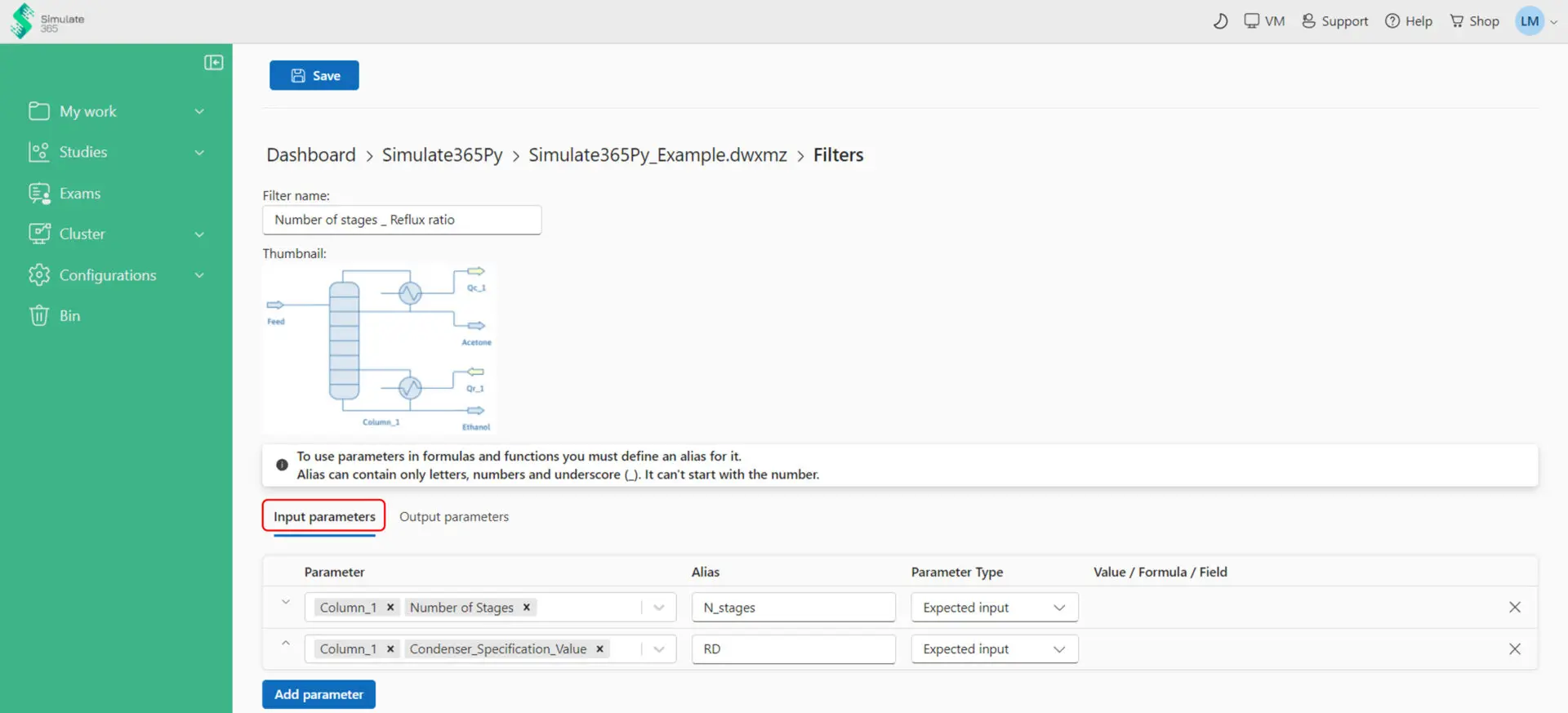Open Simulate365Py_Example.dwxmz breadcrumb

point(657,155)
